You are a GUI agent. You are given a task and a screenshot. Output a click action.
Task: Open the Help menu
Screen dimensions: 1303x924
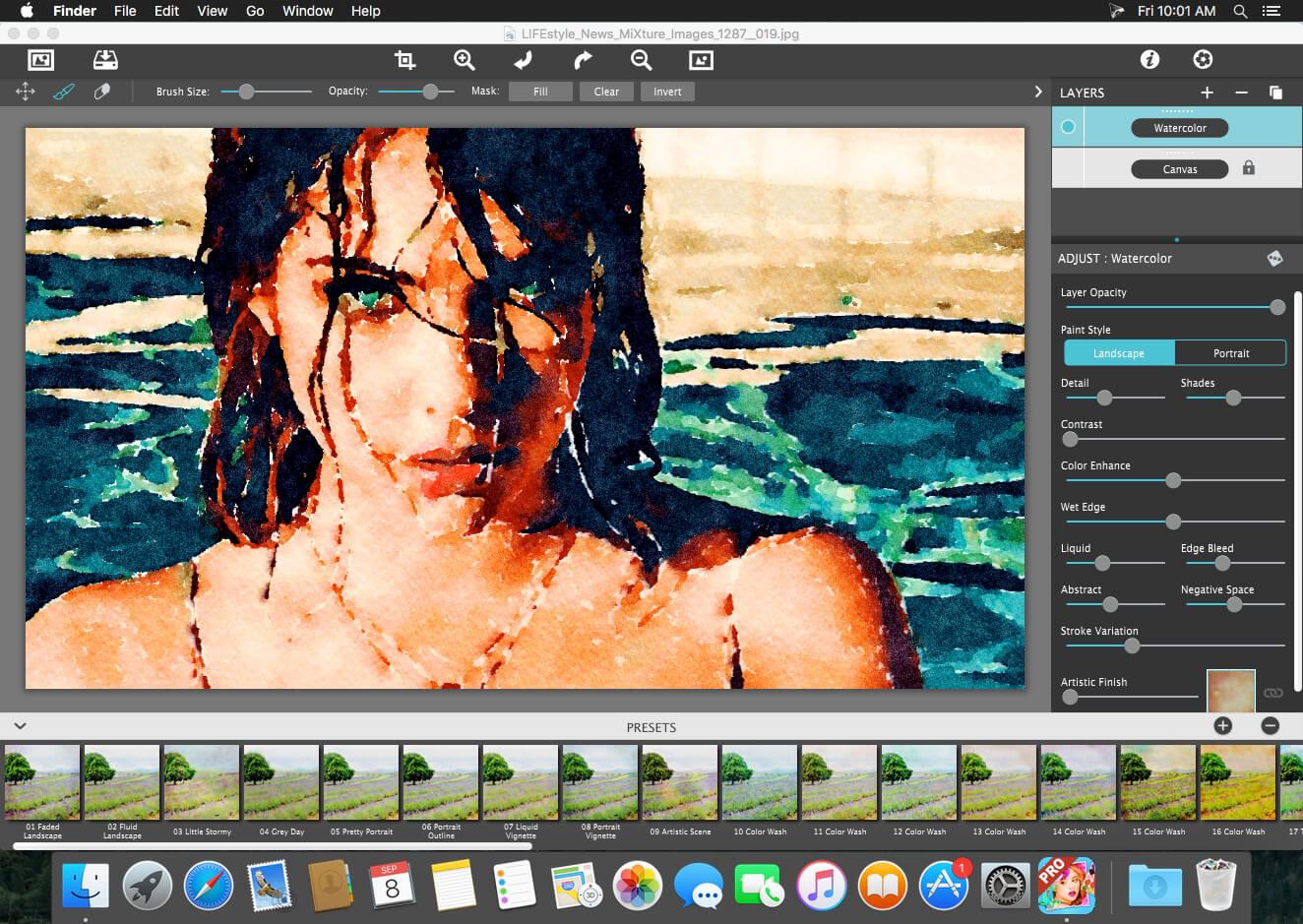click(x=365, y=11)
